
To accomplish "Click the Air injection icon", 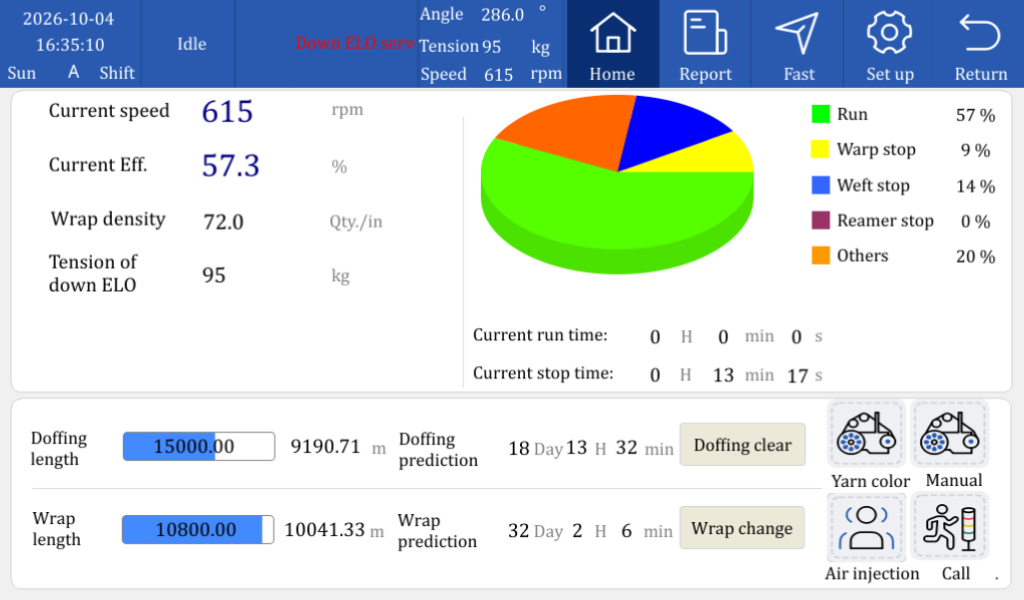I will [867, 528].
